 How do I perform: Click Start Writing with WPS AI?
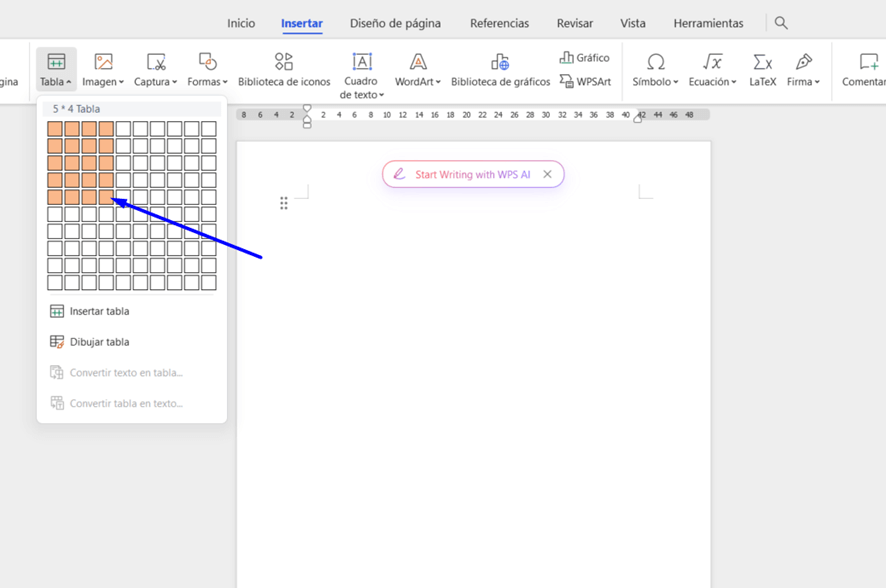click(x=472, y=175)
